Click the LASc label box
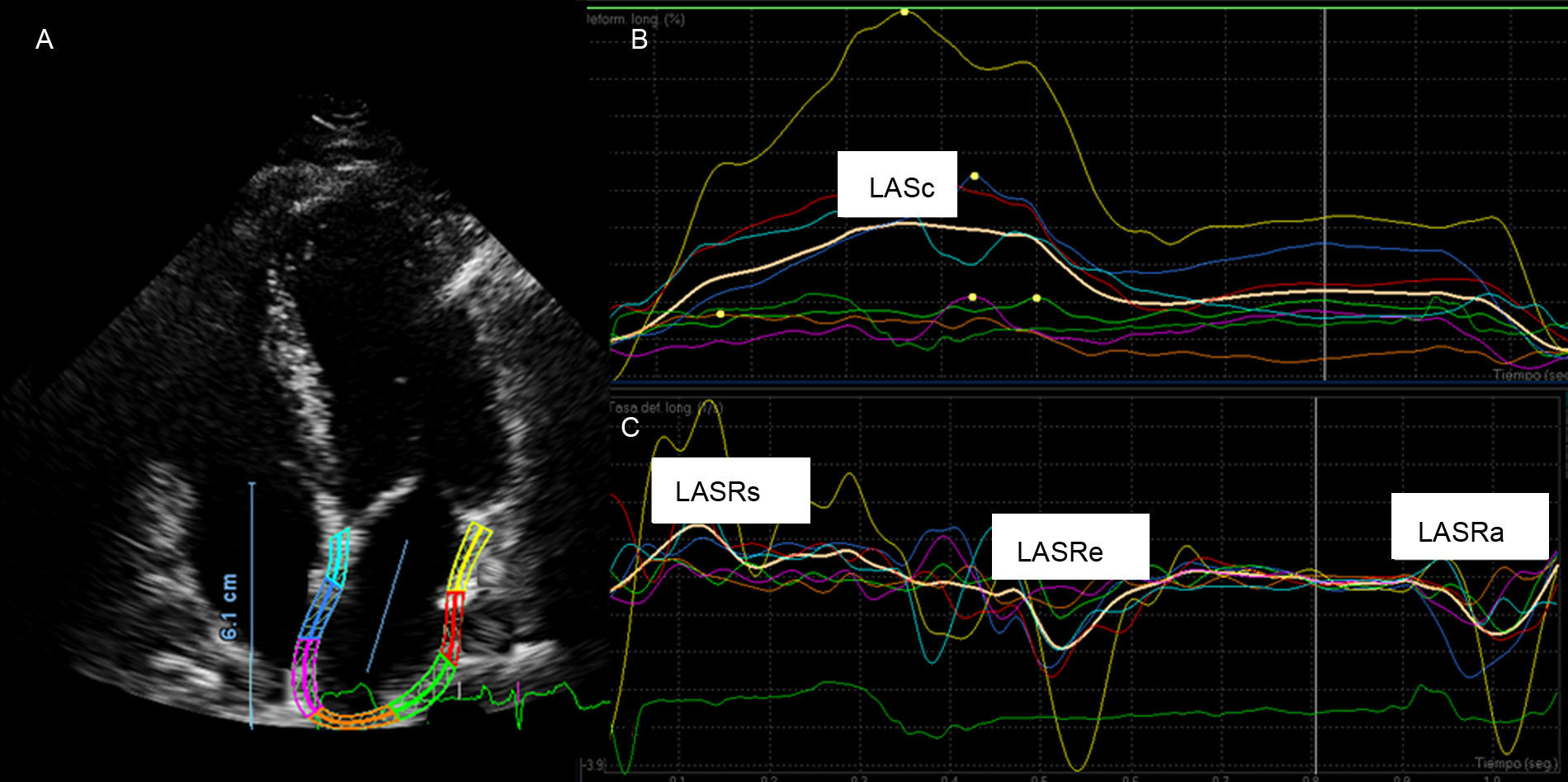This screenshot has width=1568, height=782. coord(897,184)
